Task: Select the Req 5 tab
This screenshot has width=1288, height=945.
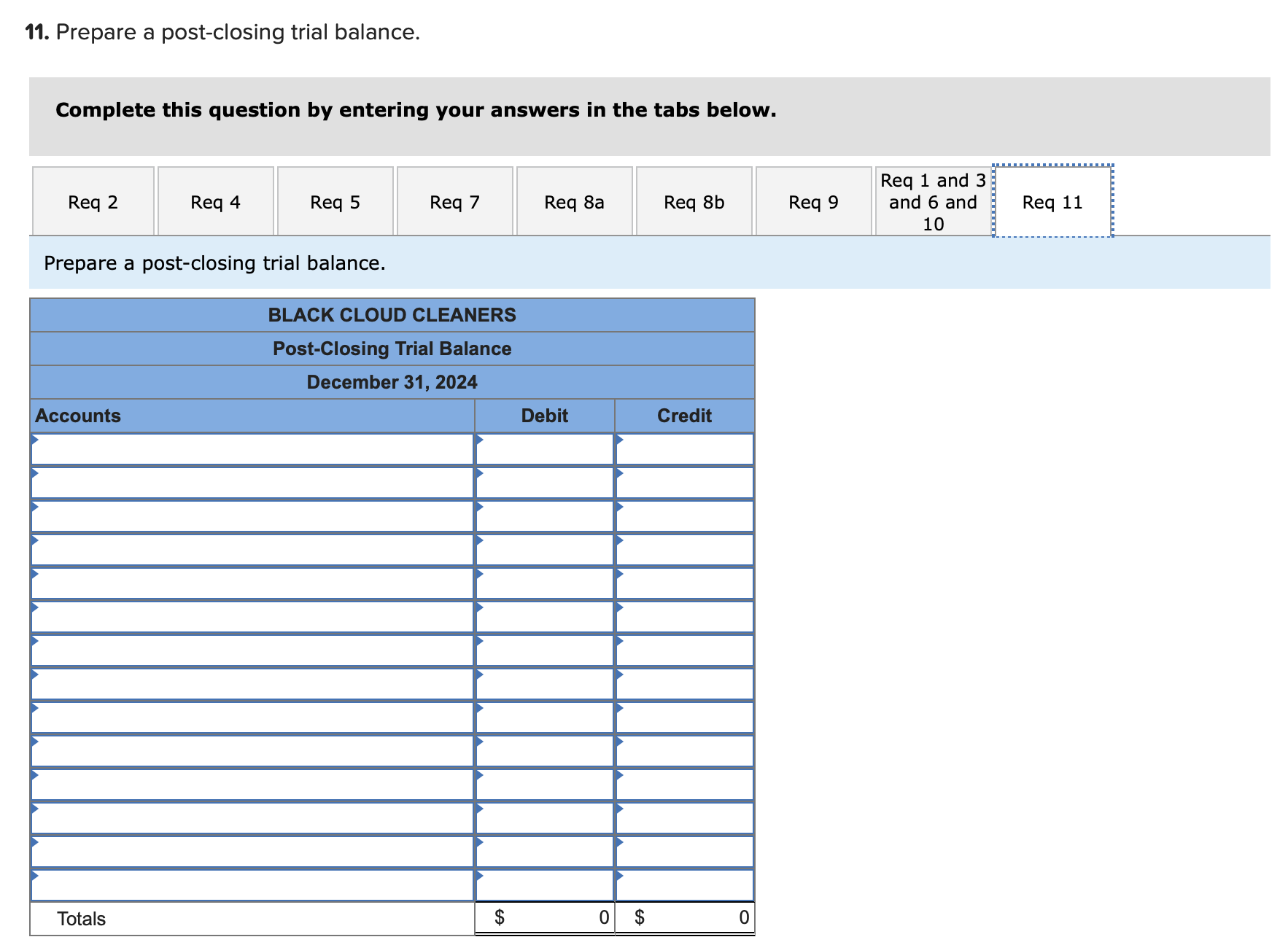Action: pyautogui.click(x=335, y=201)
